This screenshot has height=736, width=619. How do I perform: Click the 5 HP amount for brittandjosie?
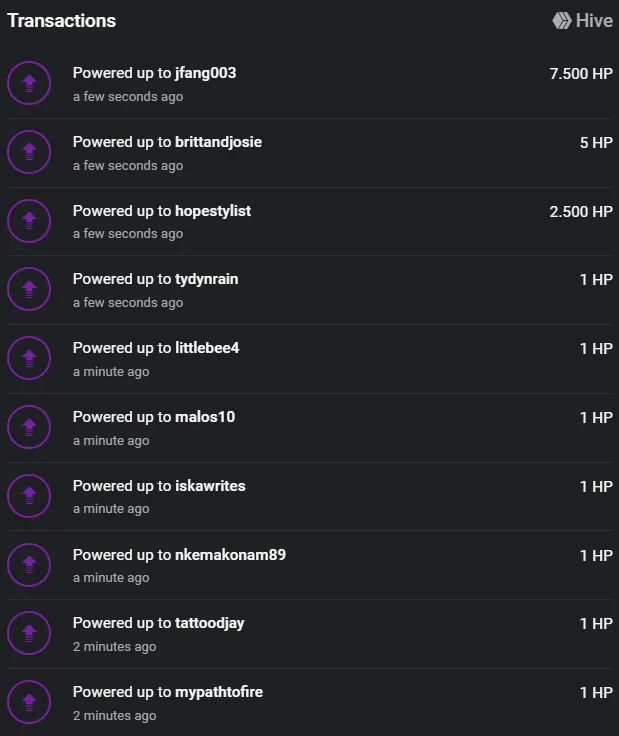click(596, 143)
